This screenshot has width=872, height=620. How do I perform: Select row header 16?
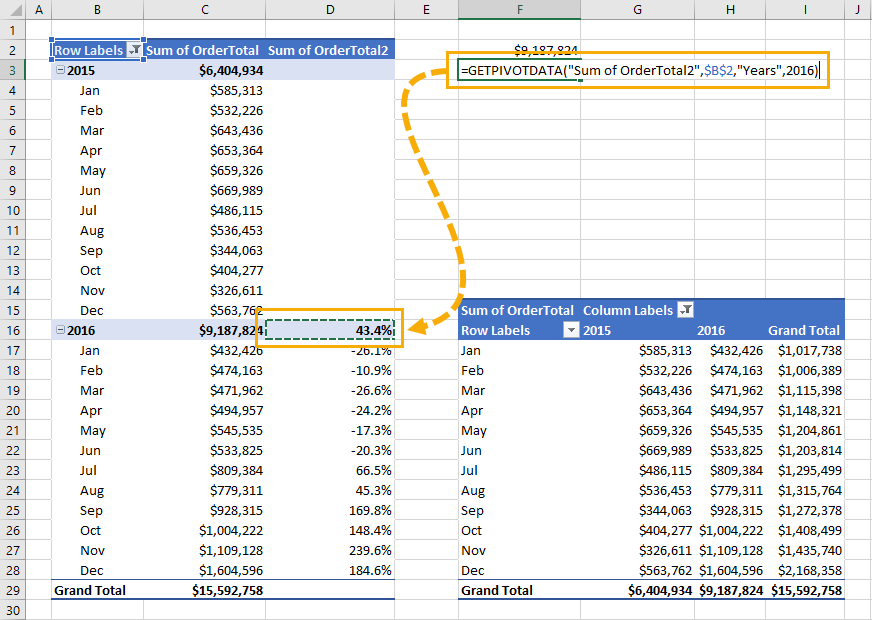coord(13,331)
